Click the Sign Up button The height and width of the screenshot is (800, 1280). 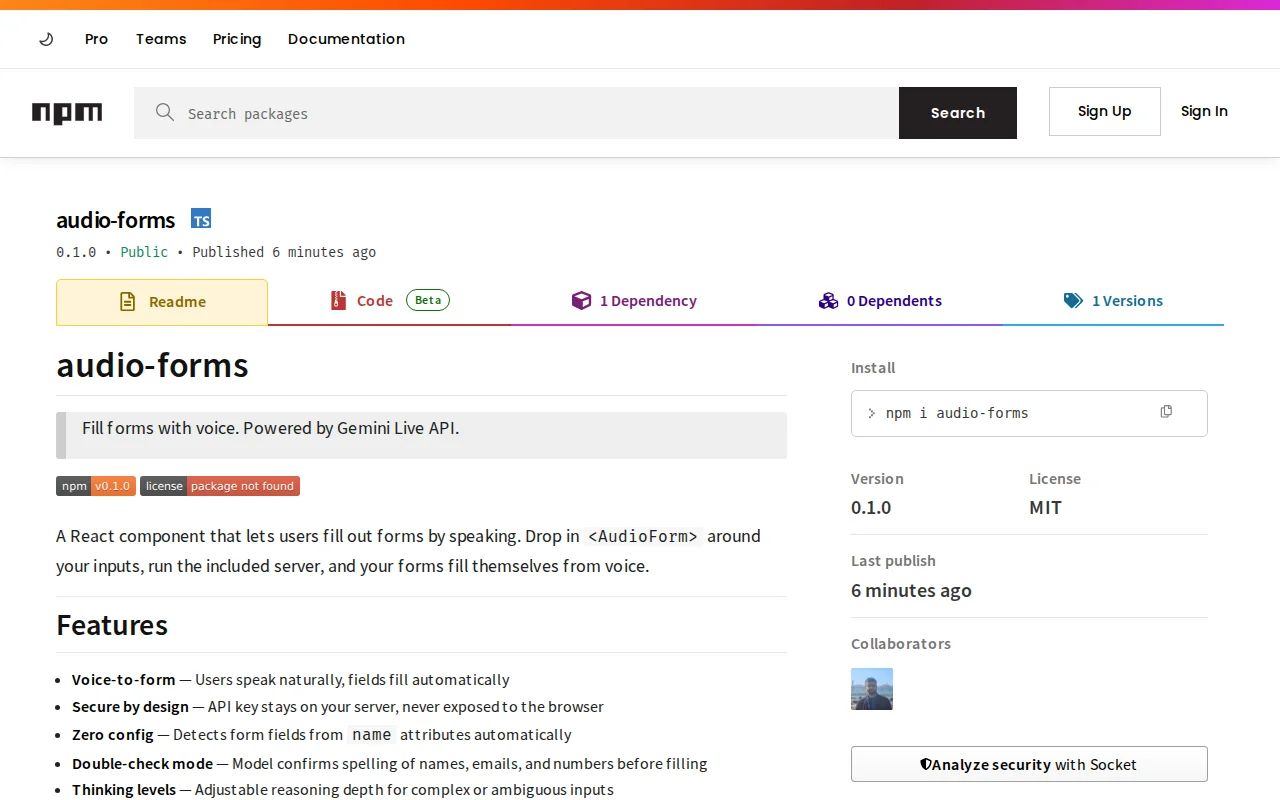click(1105, 111)
